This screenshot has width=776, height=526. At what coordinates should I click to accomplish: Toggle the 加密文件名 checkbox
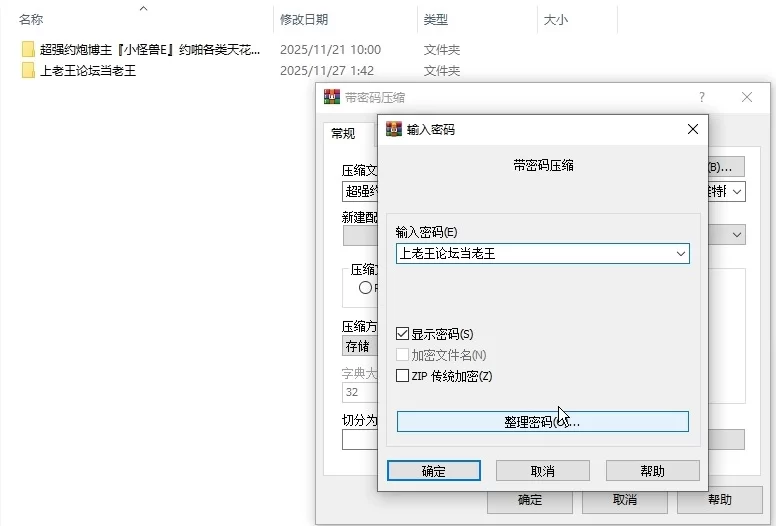point(403,355)
